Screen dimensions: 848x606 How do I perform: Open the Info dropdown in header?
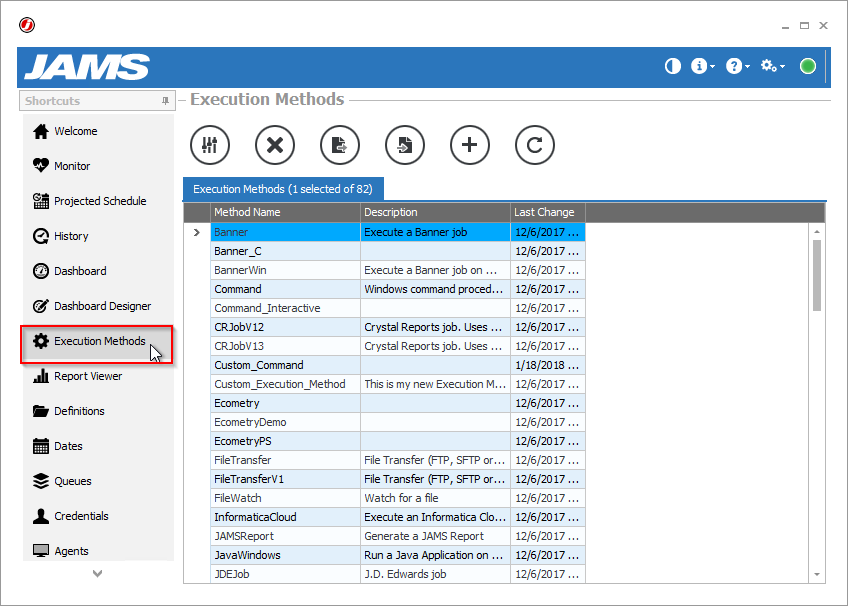[702, 66]
